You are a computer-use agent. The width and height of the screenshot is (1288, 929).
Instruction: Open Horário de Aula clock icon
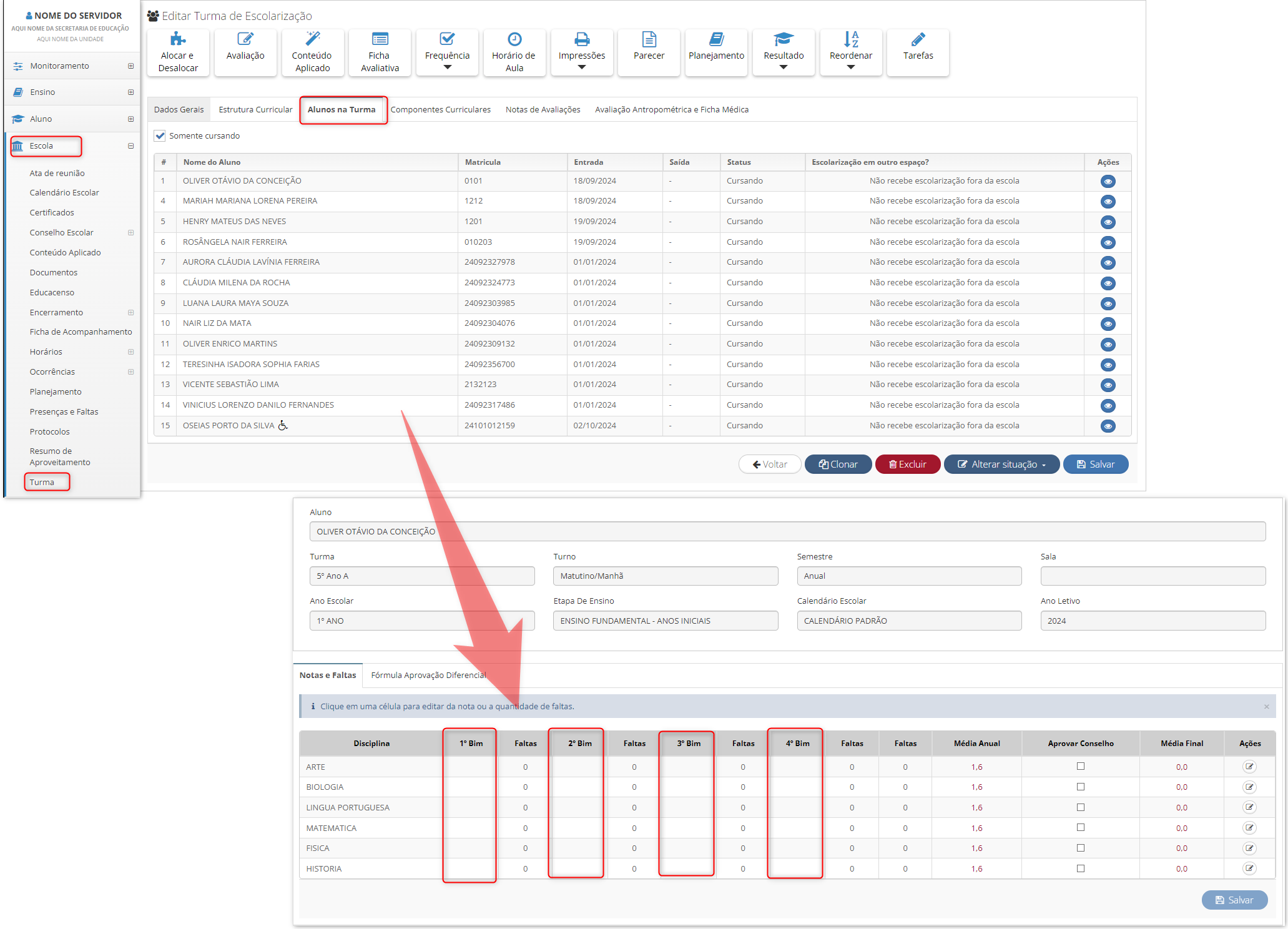(x=514, y=40)
